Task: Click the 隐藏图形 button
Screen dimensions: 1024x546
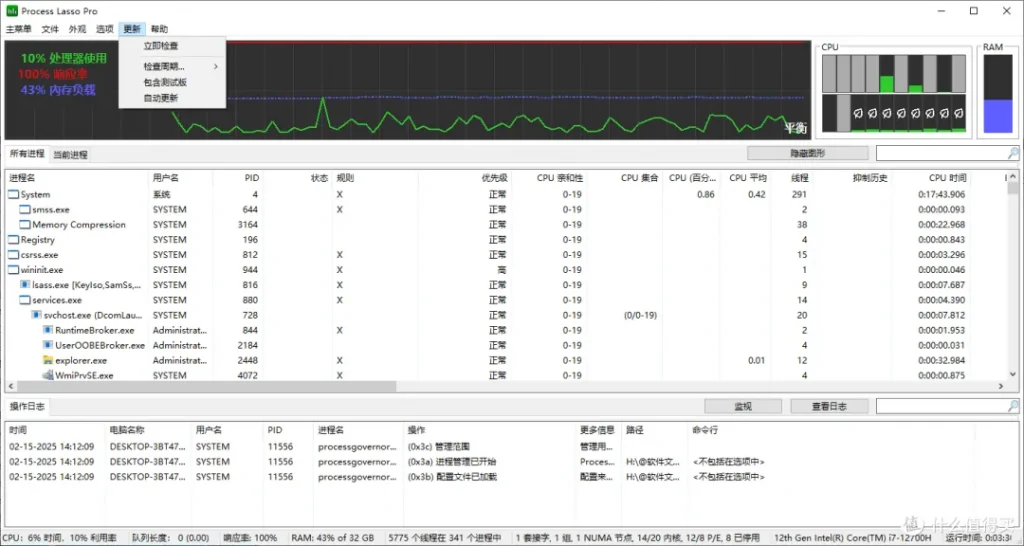Action: pos(808,153)
